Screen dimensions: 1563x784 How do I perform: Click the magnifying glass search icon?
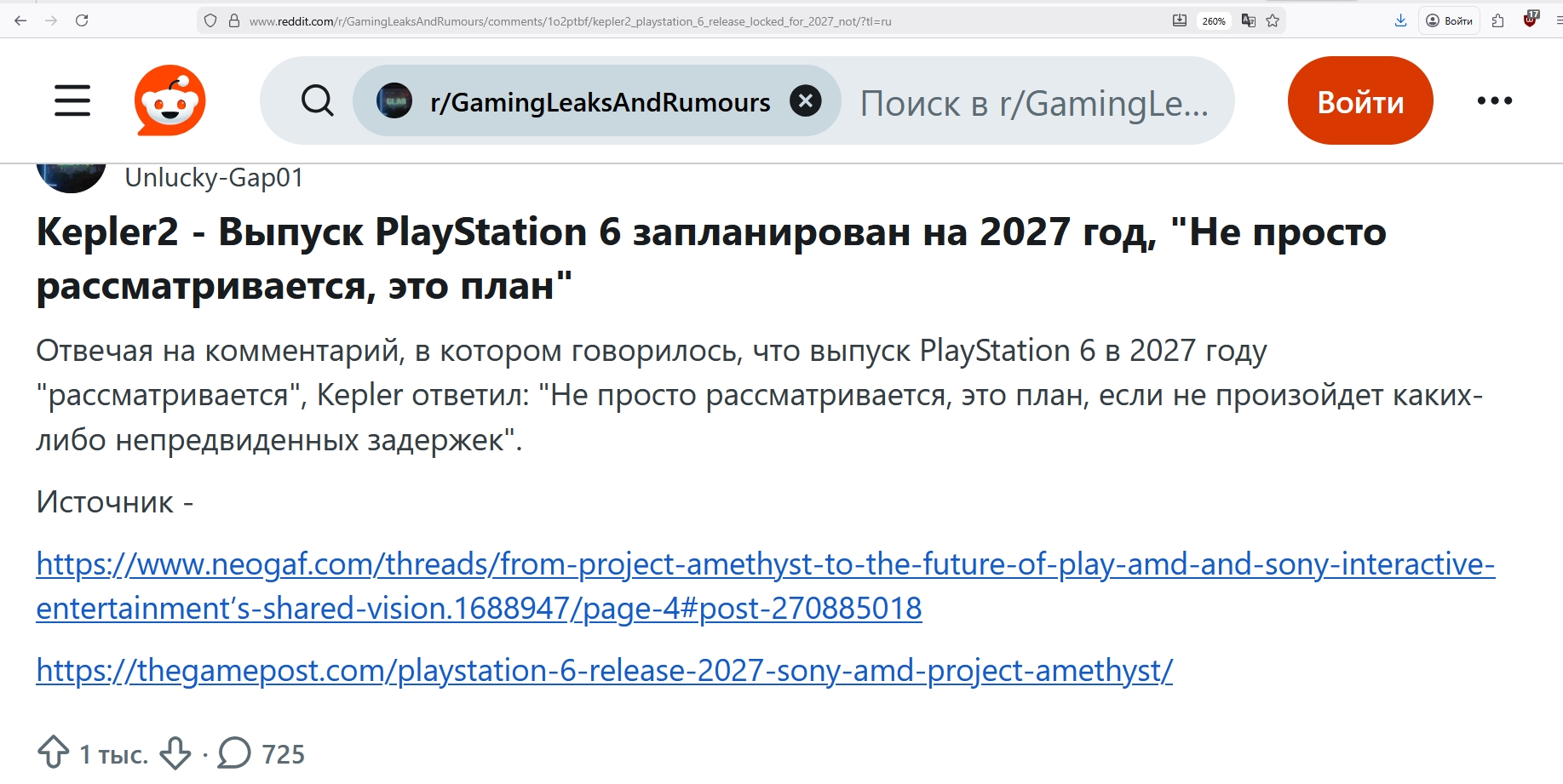coord(318,100)
